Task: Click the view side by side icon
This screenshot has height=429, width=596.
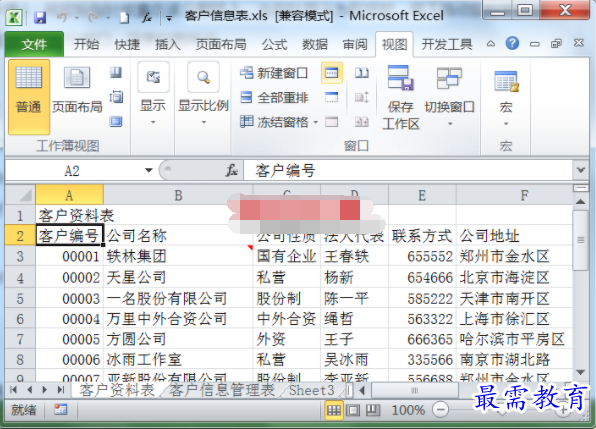Action: [362, 73]
